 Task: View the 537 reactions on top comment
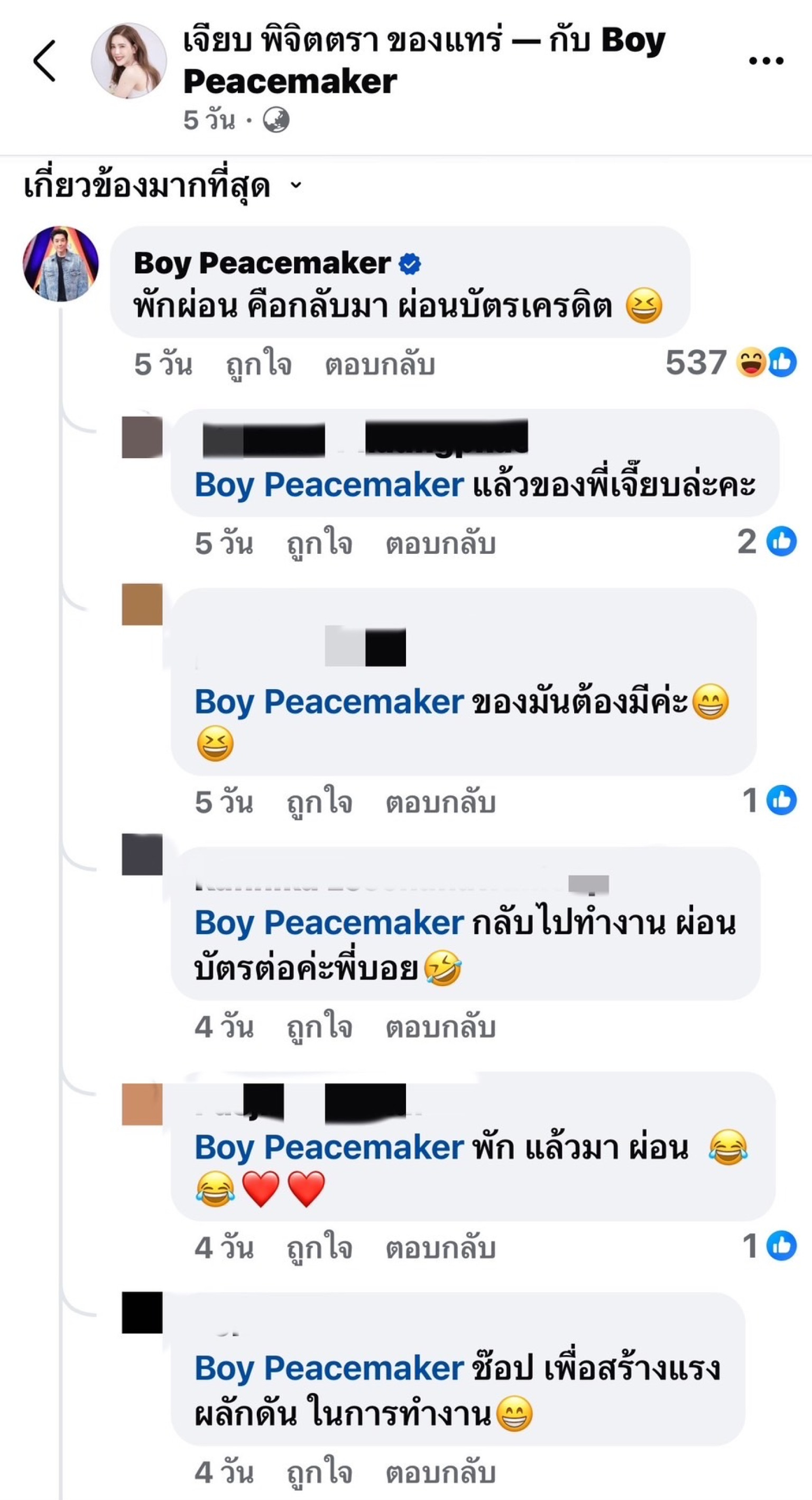click(x=731, y=362)
